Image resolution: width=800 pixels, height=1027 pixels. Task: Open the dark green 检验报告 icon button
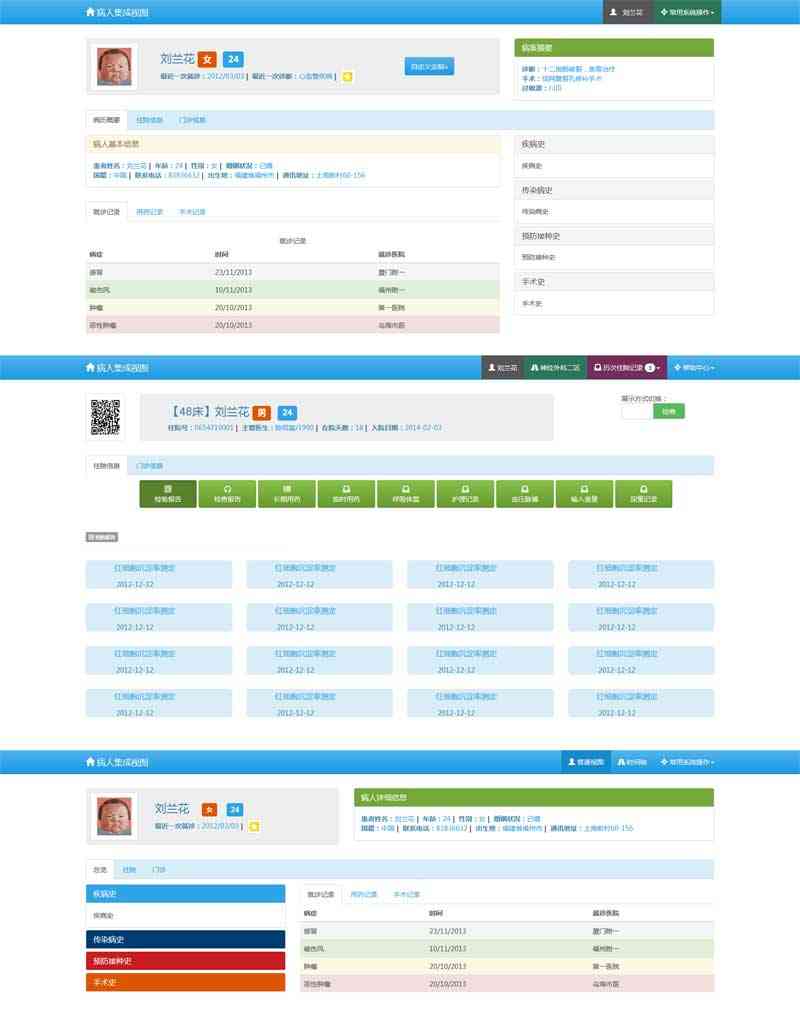click(168, 494)
